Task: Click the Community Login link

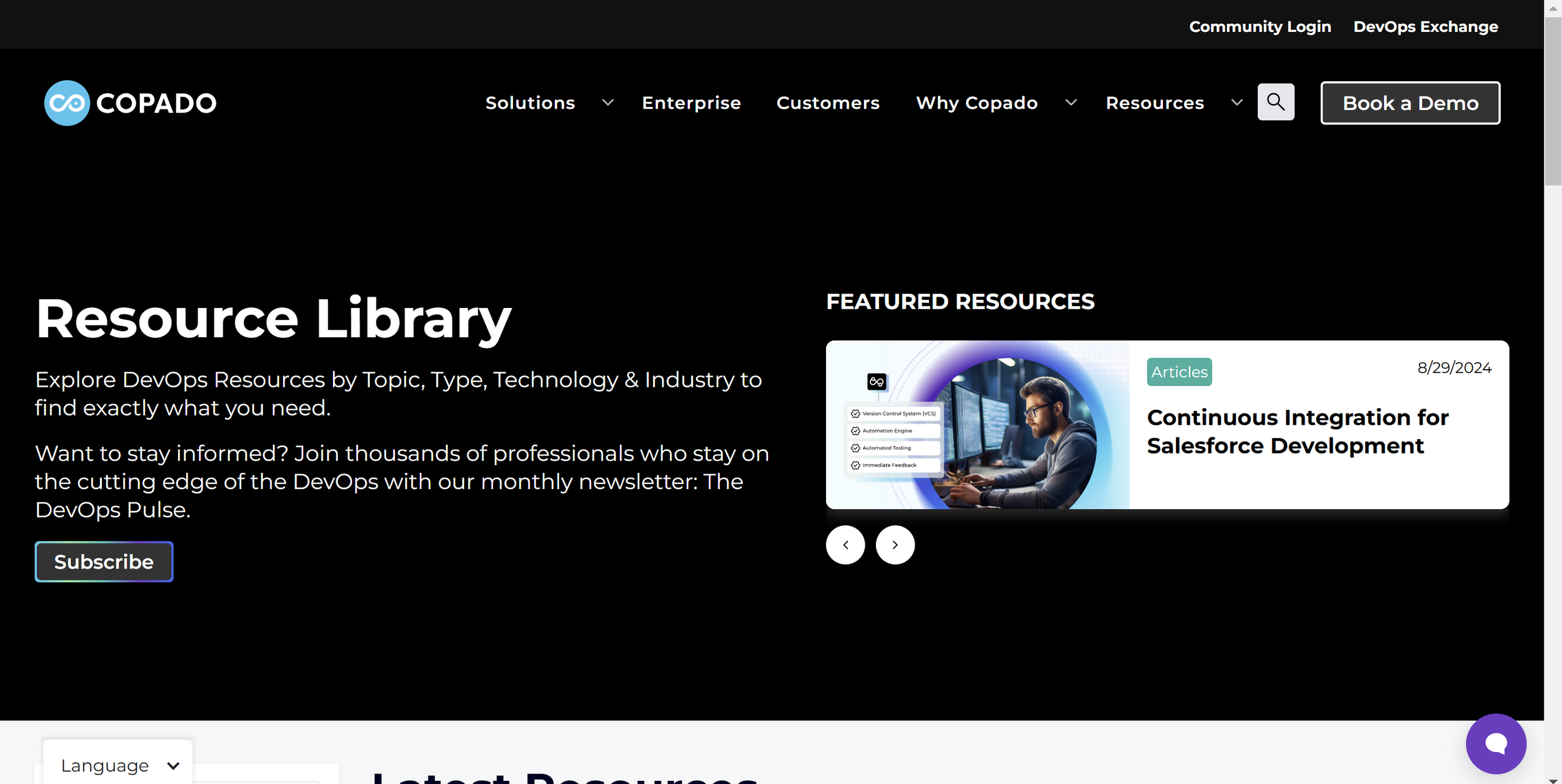Action: pos(1260,27)
